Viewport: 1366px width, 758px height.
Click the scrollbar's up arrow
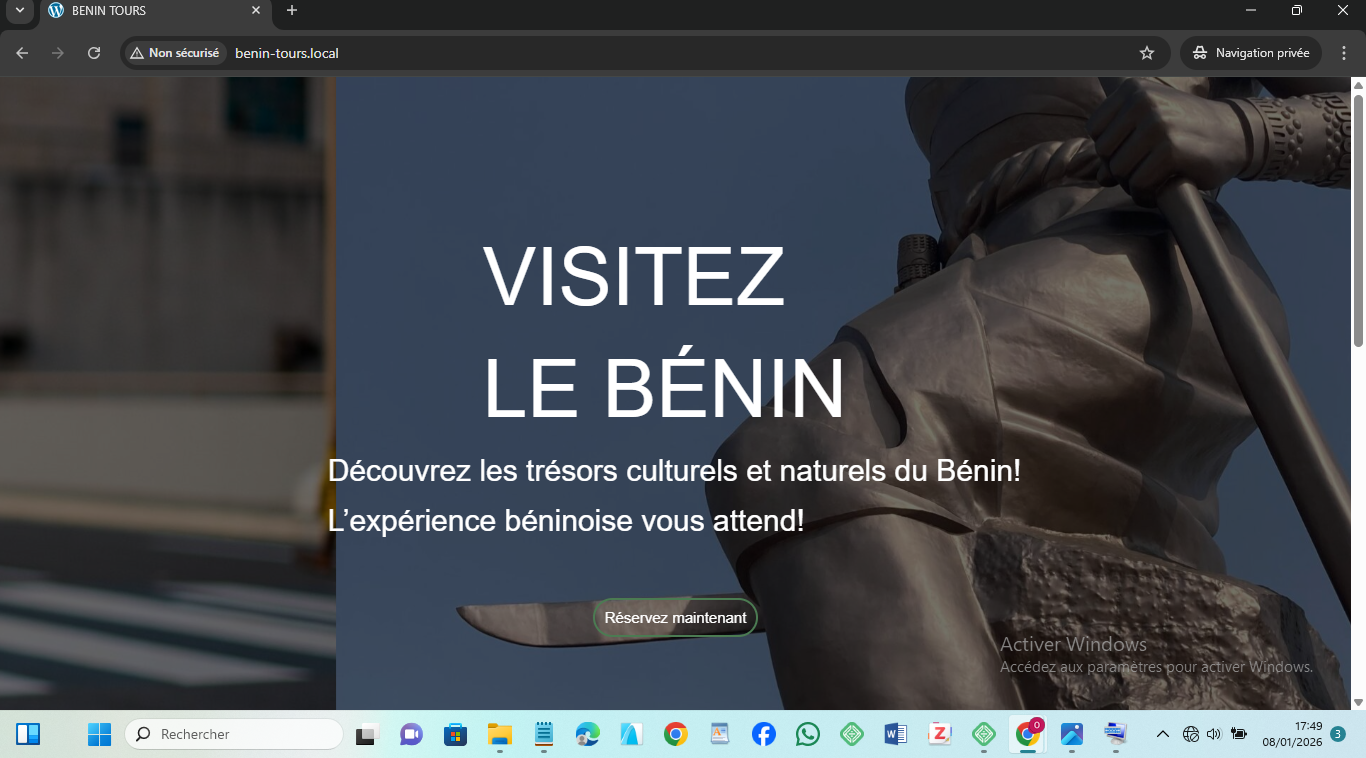pos(1358,85)
